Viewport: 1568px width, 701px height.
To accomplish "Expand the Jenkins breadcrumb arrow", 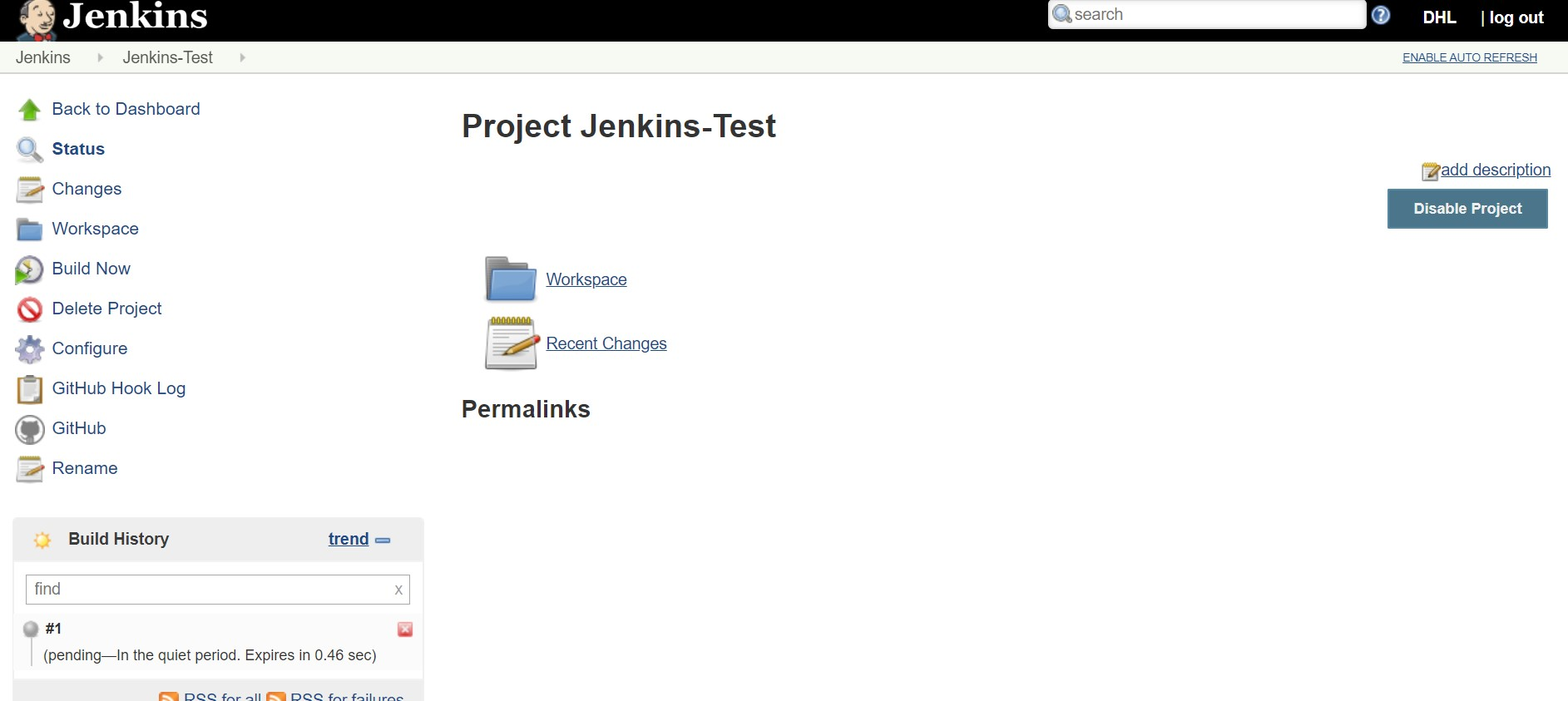I will [100, 57].
